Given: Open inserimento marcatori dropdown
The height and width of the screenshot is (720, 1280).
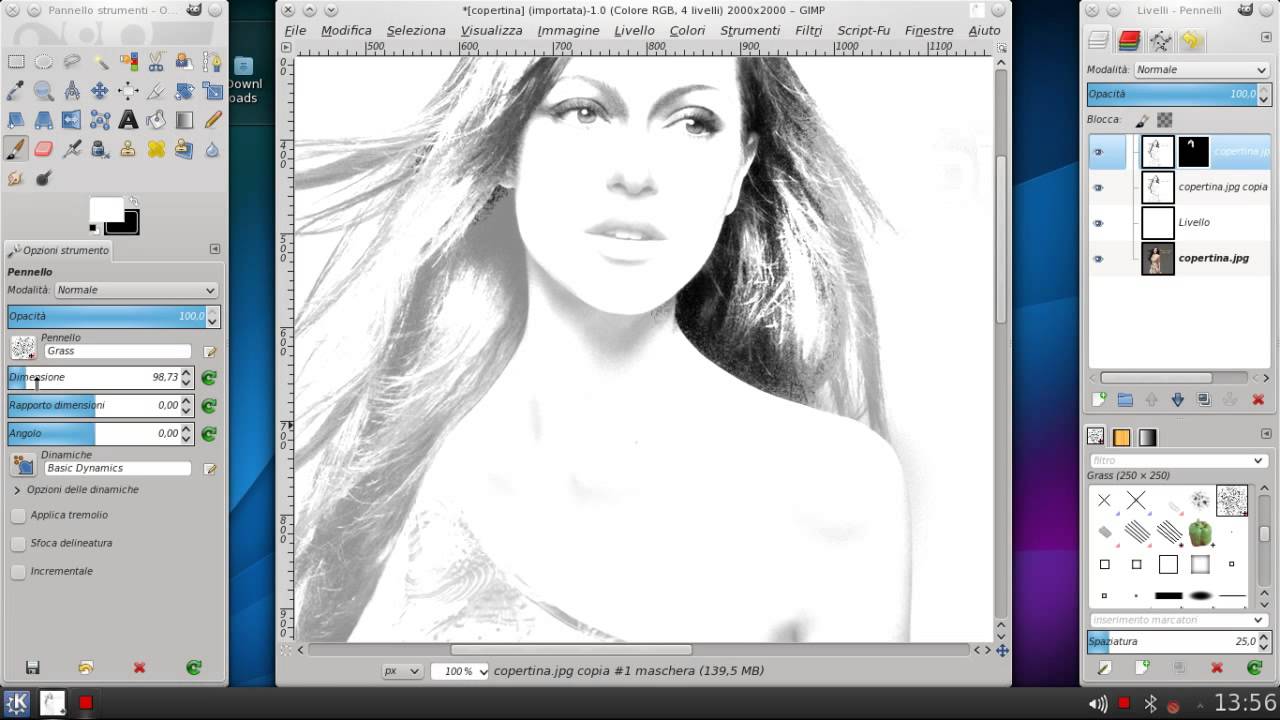Looking at the screenshot, I should click(x=1178, y=620).
